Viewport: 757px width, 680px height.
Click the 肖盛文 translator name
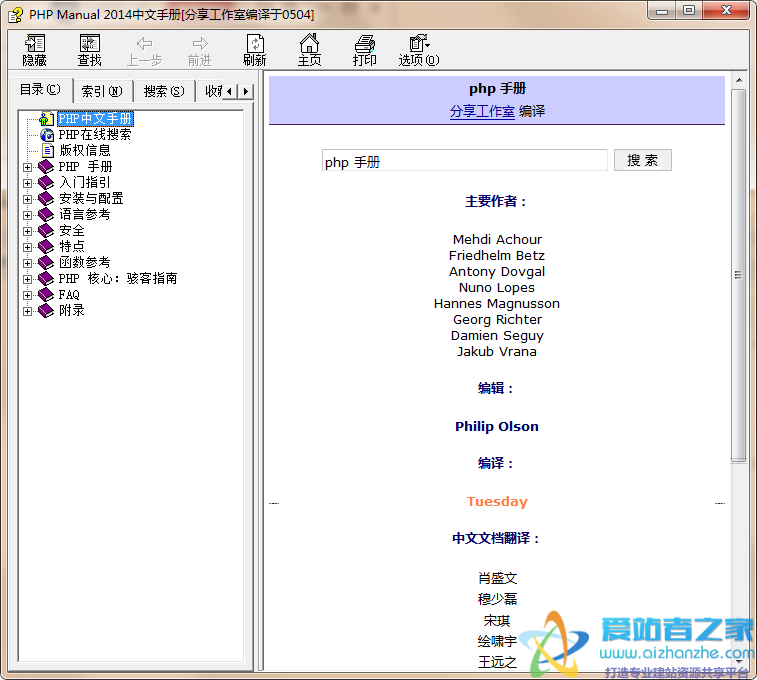coord(497,578)
